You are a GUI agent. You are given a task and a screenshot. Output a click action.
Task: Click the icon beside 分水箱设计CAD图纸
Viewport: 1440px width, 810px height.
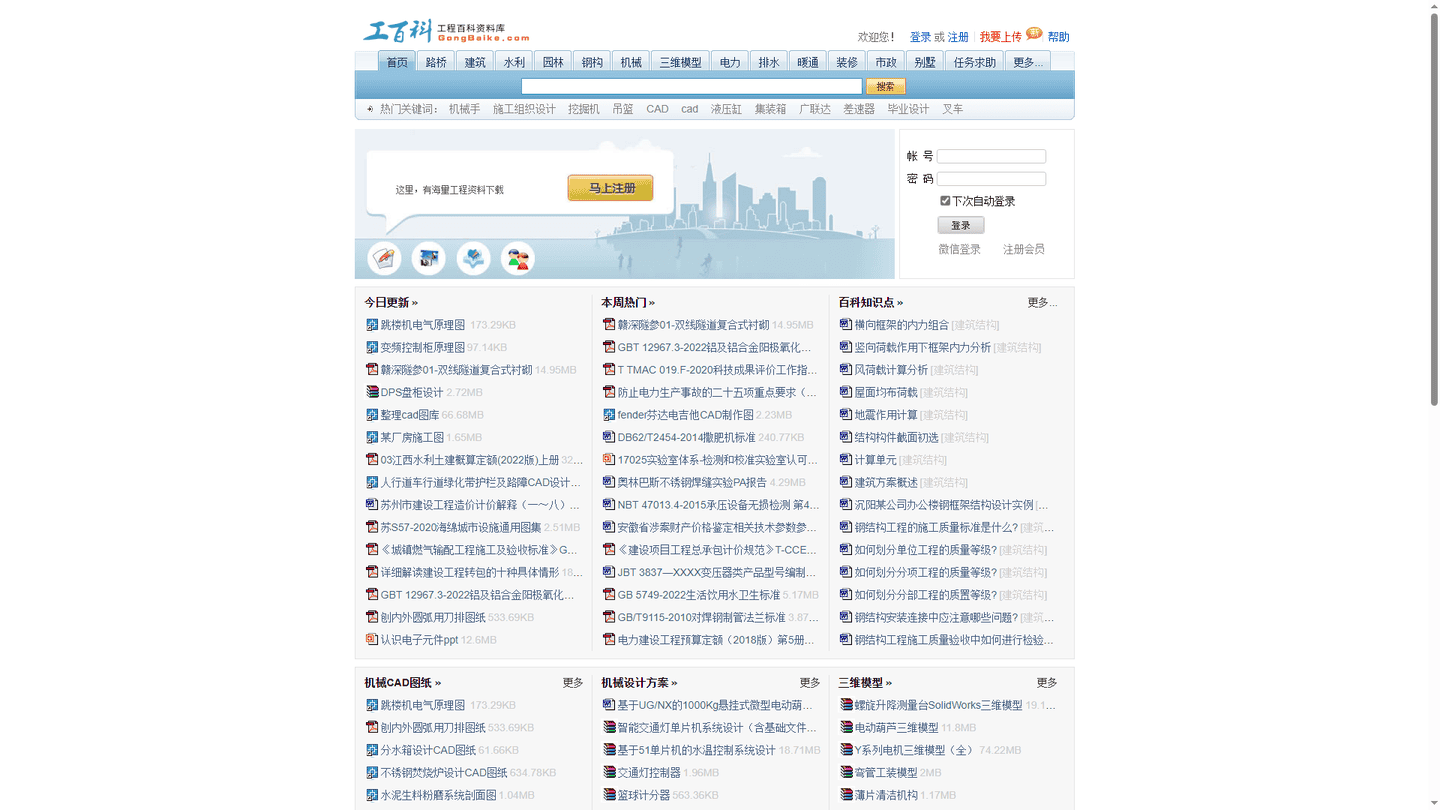coord(372,750)
